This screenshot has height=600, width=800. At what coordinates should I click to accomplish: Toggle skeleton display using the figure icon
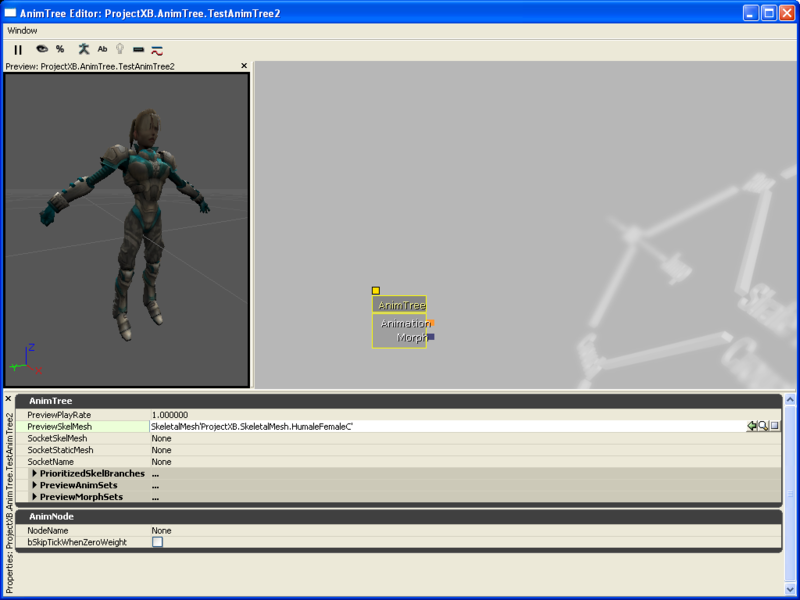[x=84, y=49]
